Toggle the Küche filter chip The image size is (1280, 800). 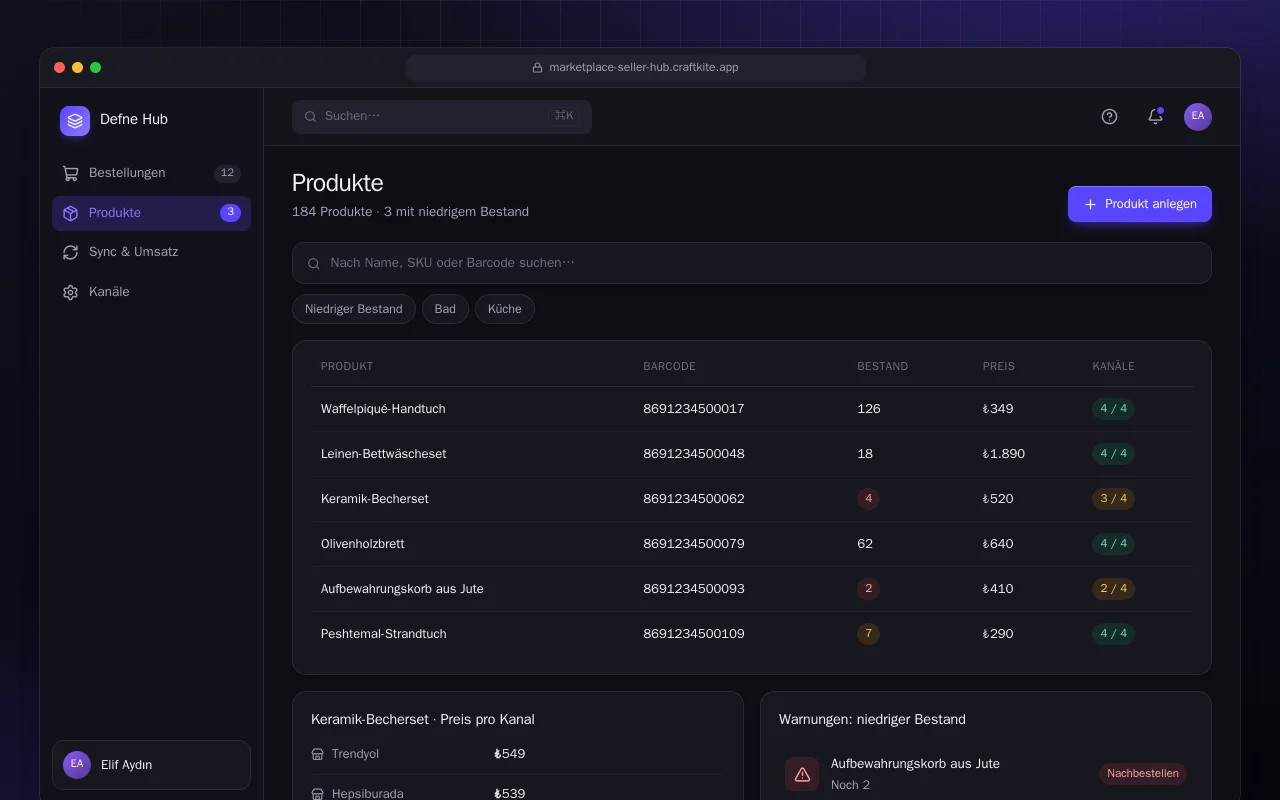[x=505, y=309]
